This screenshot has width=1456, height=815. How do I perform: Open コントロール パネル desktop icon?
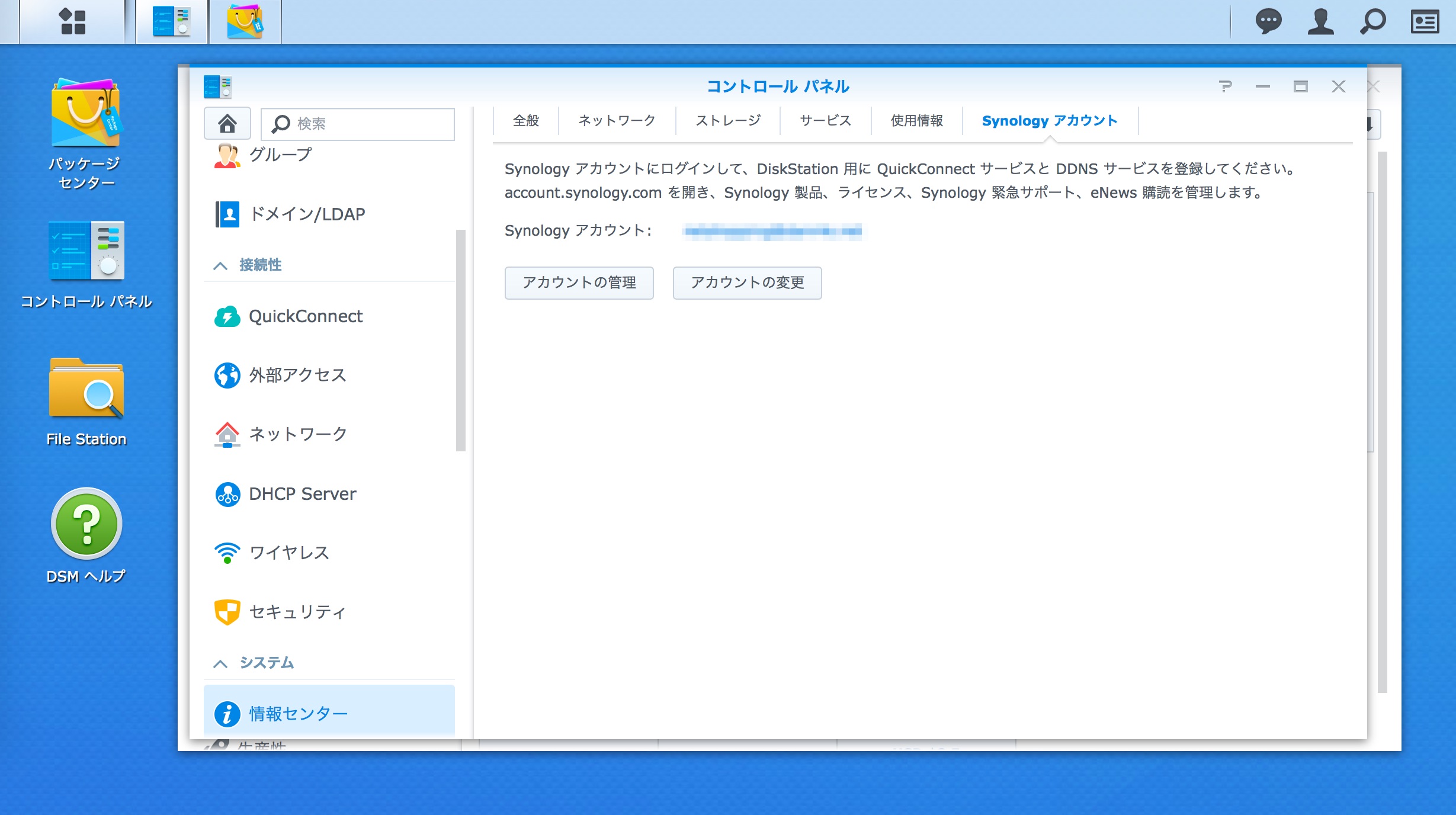point(86,265)
